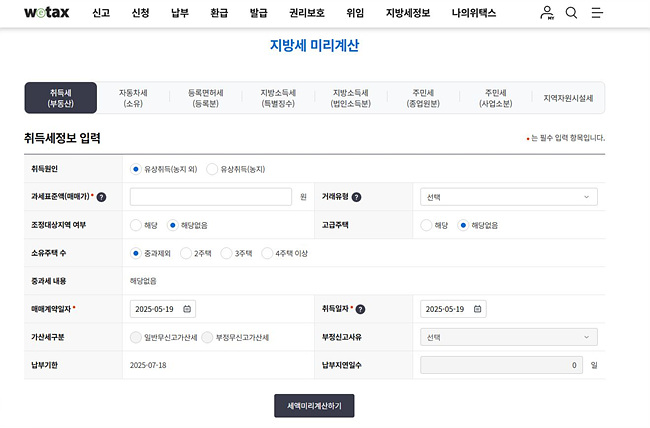Open the 납부 menu
The width and height of the screenshot is (650, 428).
pyautogui.click(x=180, y=13)
